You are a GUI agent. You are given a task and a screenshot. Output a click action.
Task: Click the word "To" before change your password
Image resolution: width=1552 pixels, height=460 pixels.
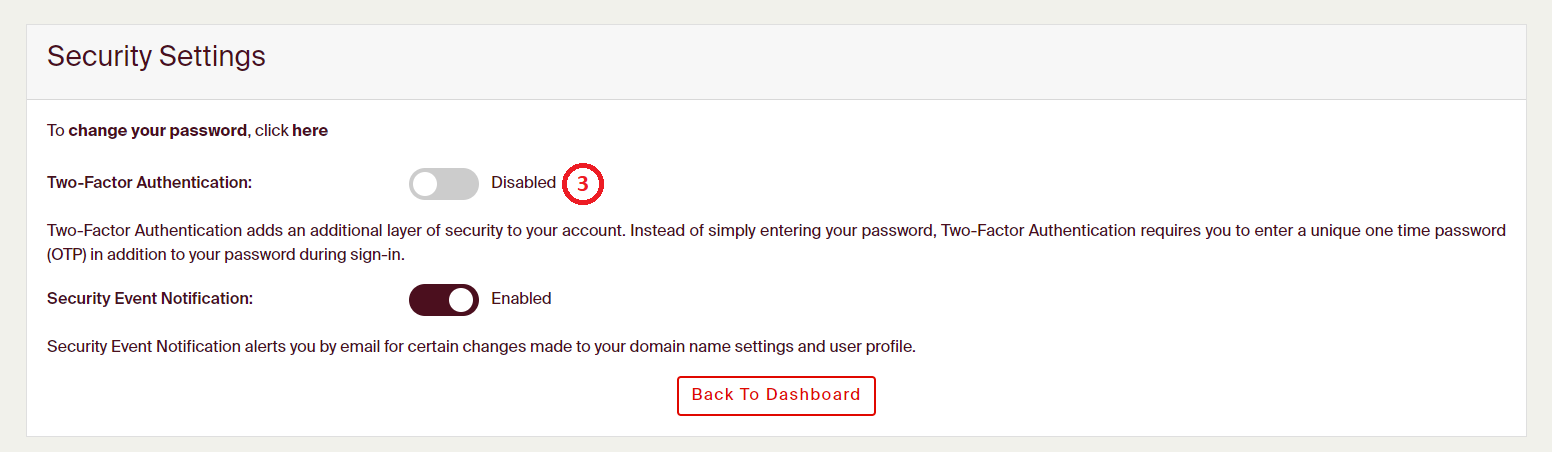pos(56,131)
